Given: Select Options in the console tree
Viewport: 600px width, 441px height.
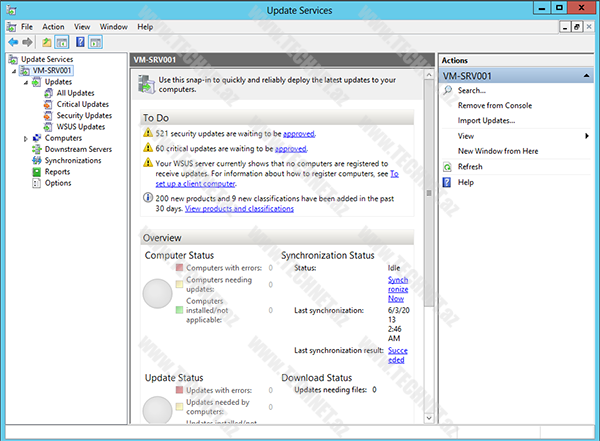Looking at the screenshot, I should coord(57,183).
